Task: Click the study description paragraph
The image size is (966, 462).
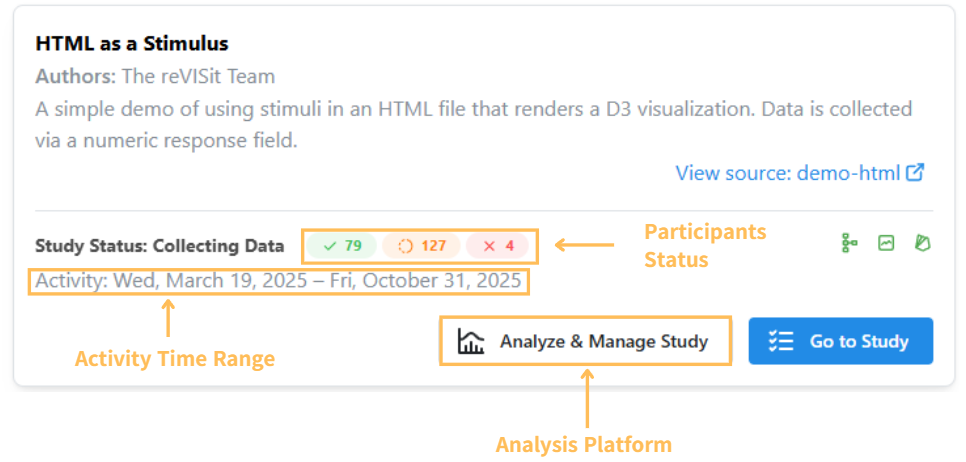Action: tap(473, 124)
